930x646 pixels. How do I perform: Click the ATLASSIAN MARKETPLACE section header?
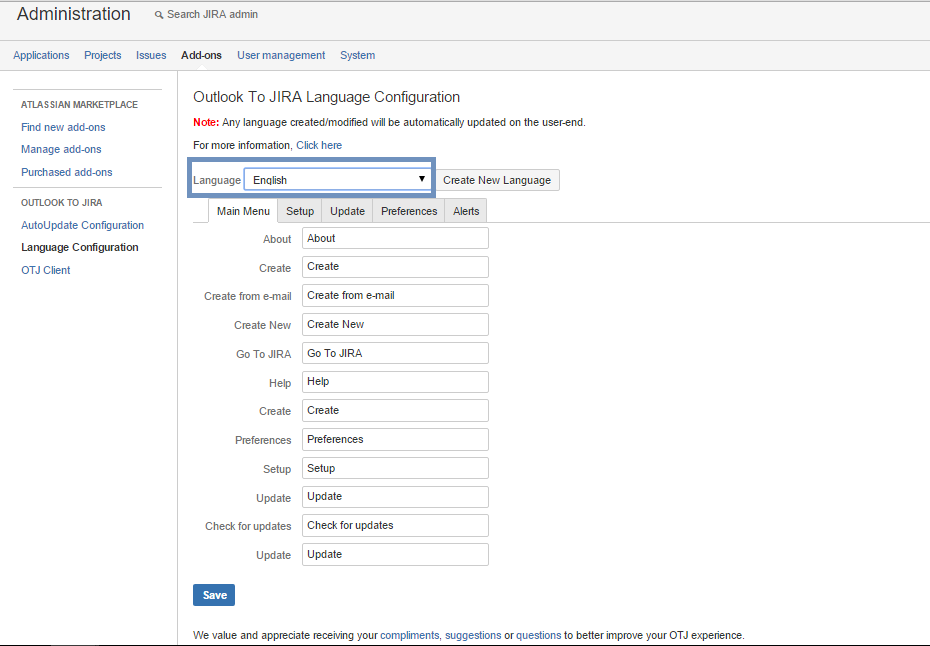click(x=79, y=105)
